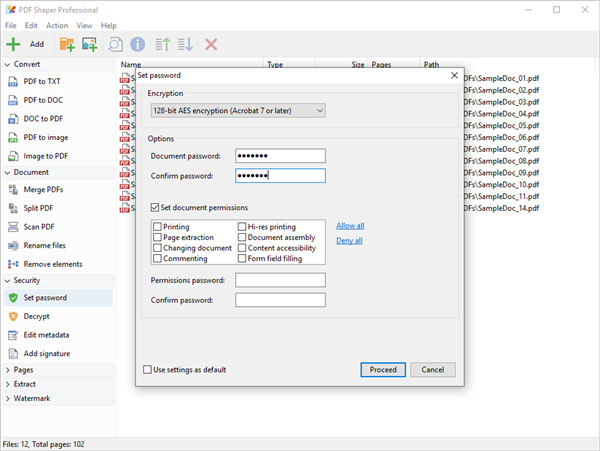
Task: Enable the Hi-res printing permission
Action: click(x=242, y=227)
